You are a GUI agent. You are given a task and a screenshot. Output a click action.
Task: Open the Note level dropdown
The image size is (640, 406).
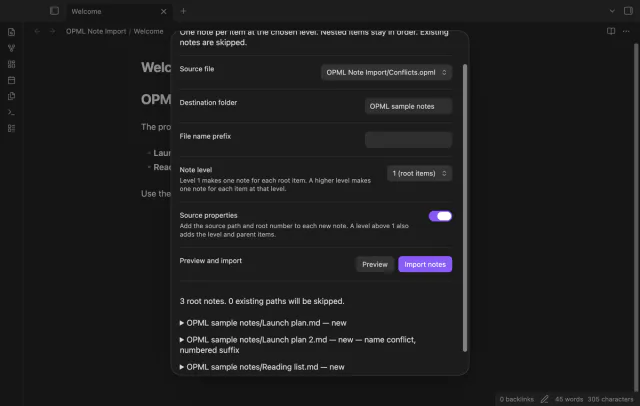tap(419, 173)
